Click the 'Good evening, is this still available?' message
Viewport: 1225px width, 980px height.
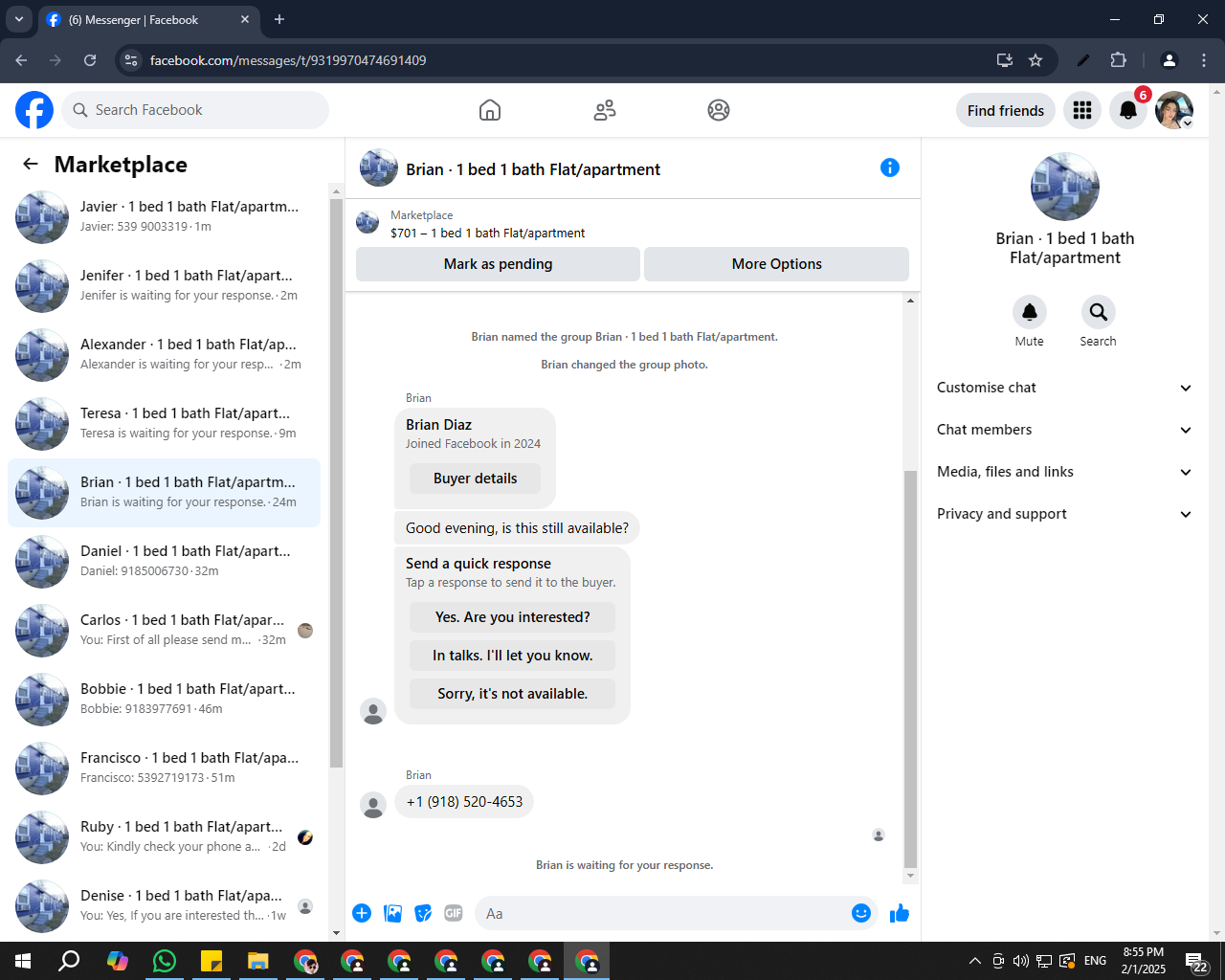517,528
